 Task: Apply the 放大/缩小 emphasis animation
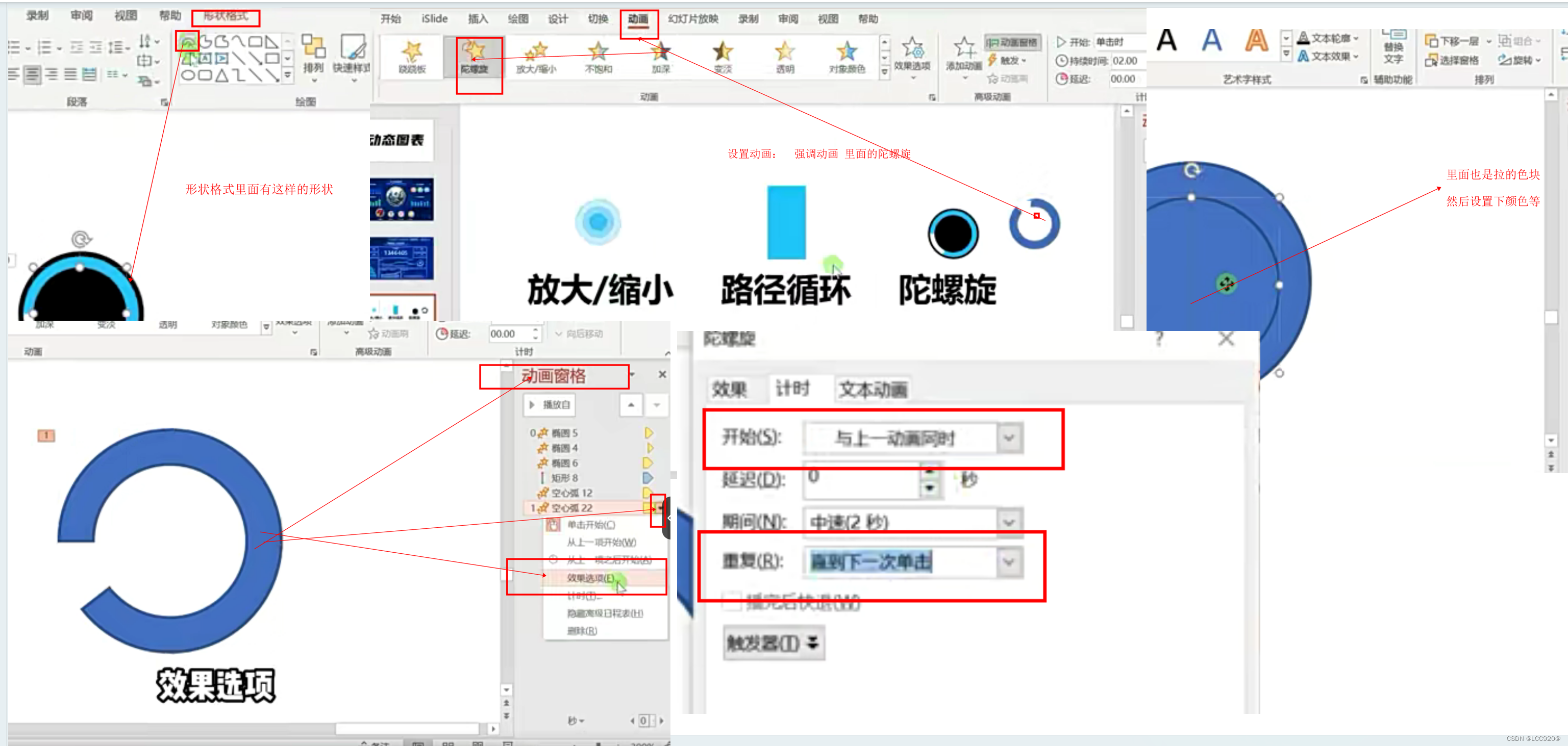click(536, 55)
